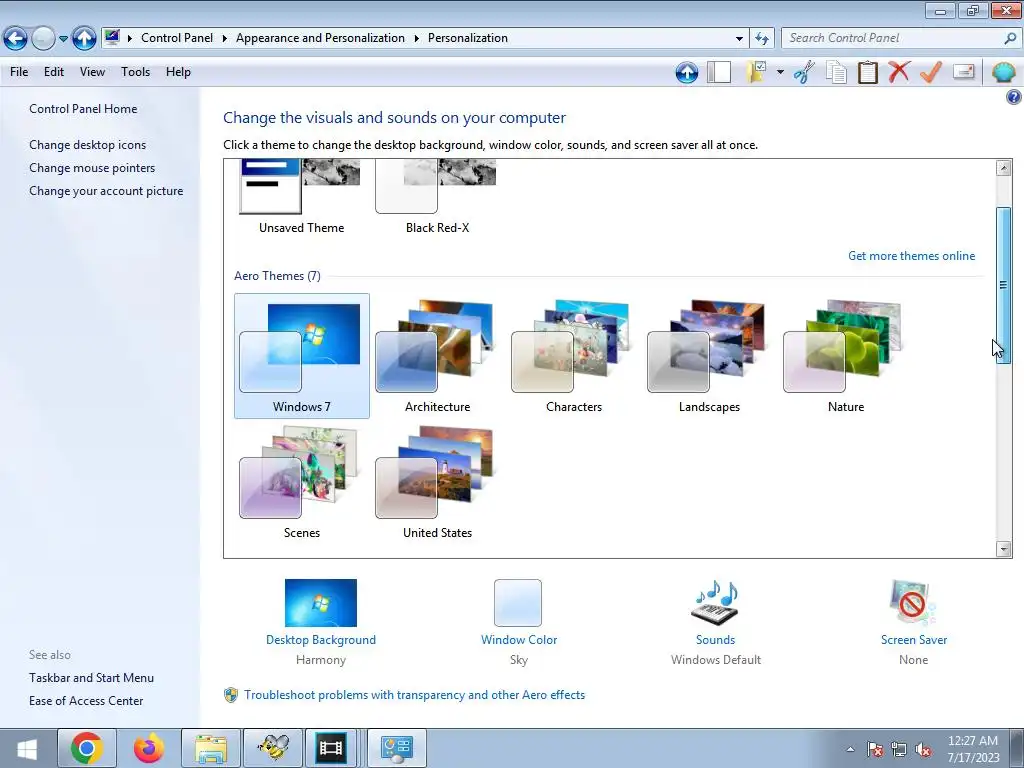Select the Landscapes theme

[x=709, y=356]
